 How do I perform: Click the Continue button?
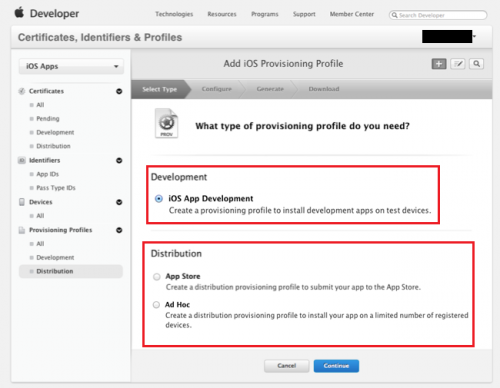coord(336,366)
